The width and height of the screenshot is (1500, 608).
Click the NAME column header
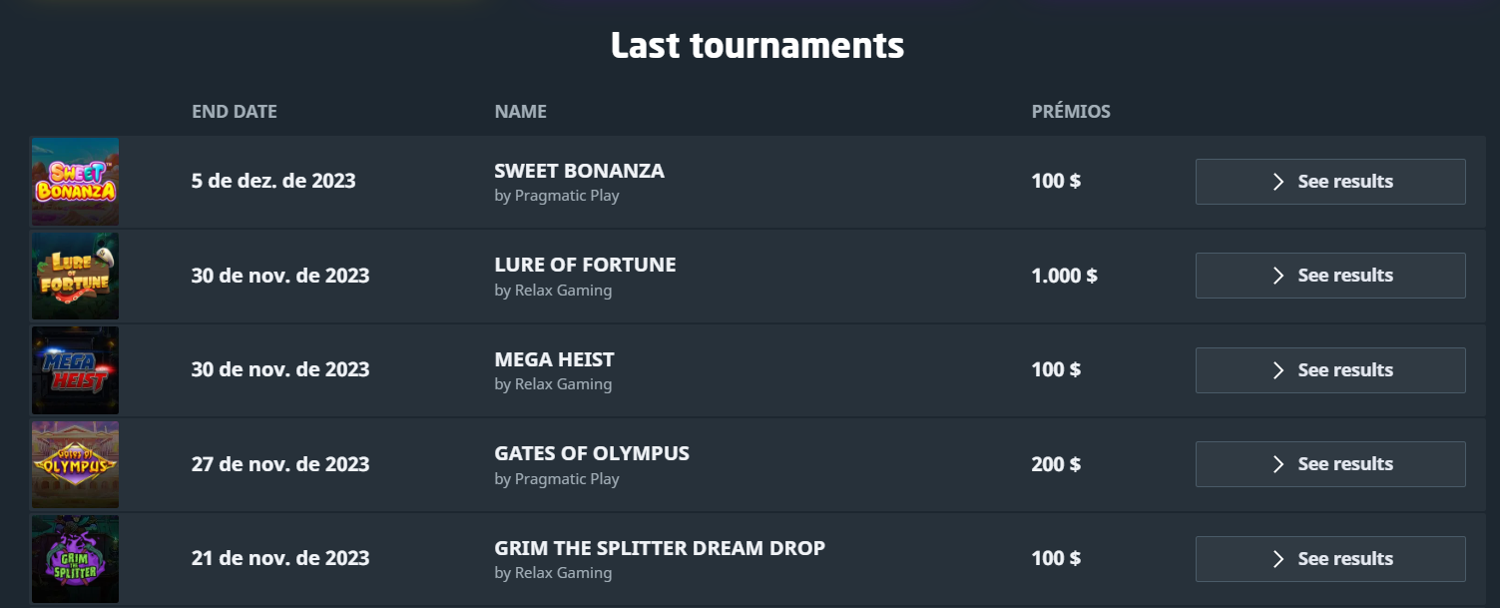pos(520,112)
